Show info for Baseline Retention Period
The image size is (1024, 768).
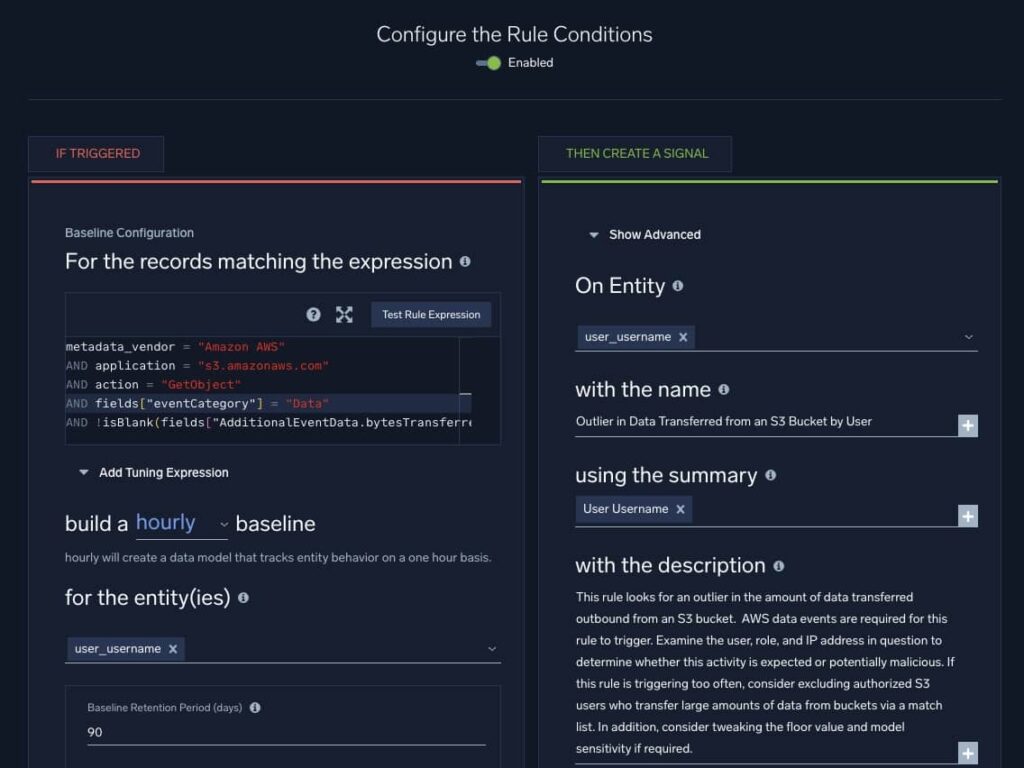[255, 708]
